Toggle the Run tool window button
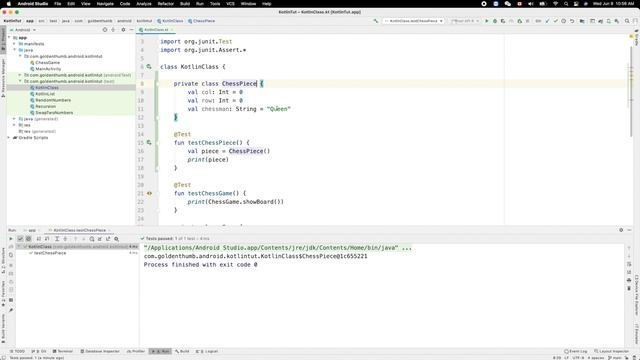640x360 pixels. tap(160, 351)
